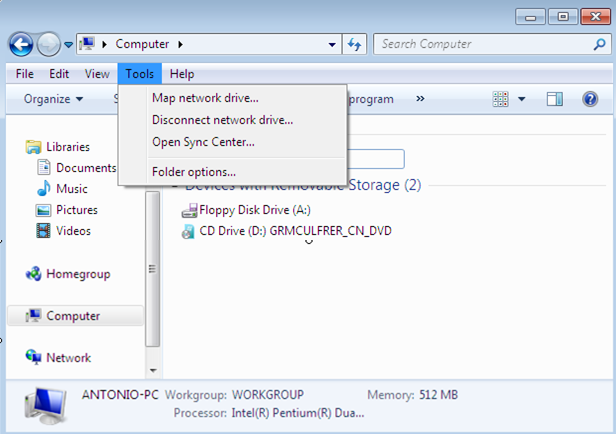Click the Help question mark icon
616x434 pixels.
(590, 99)
